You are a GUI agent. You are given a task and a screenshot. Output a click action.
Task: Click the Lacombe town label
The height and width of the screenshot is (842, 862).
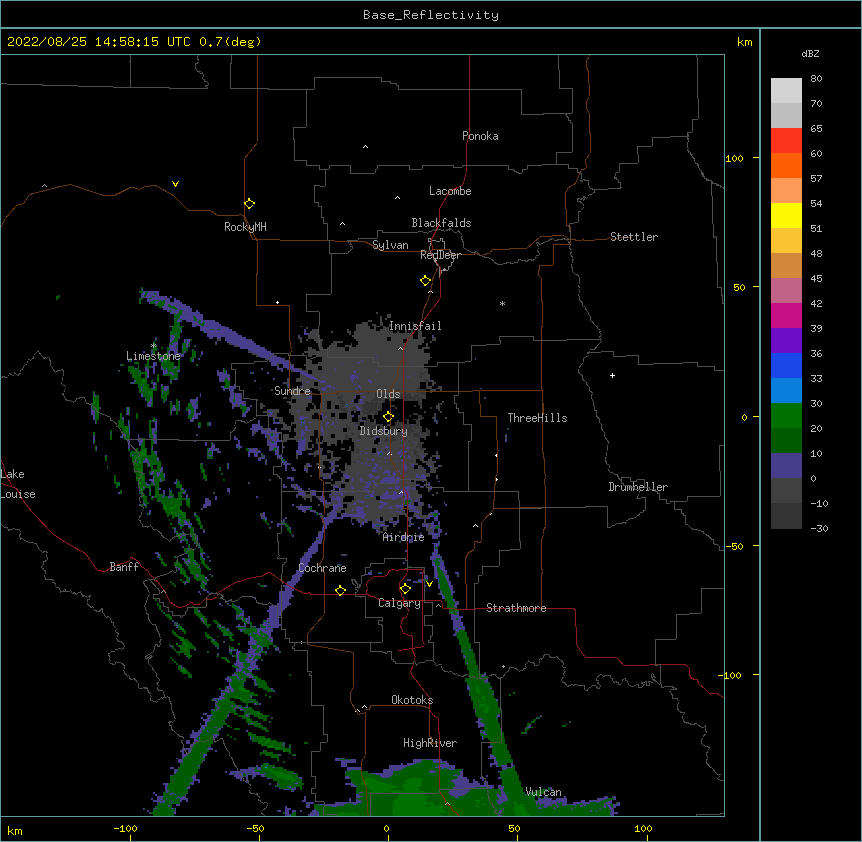(450, 191)
